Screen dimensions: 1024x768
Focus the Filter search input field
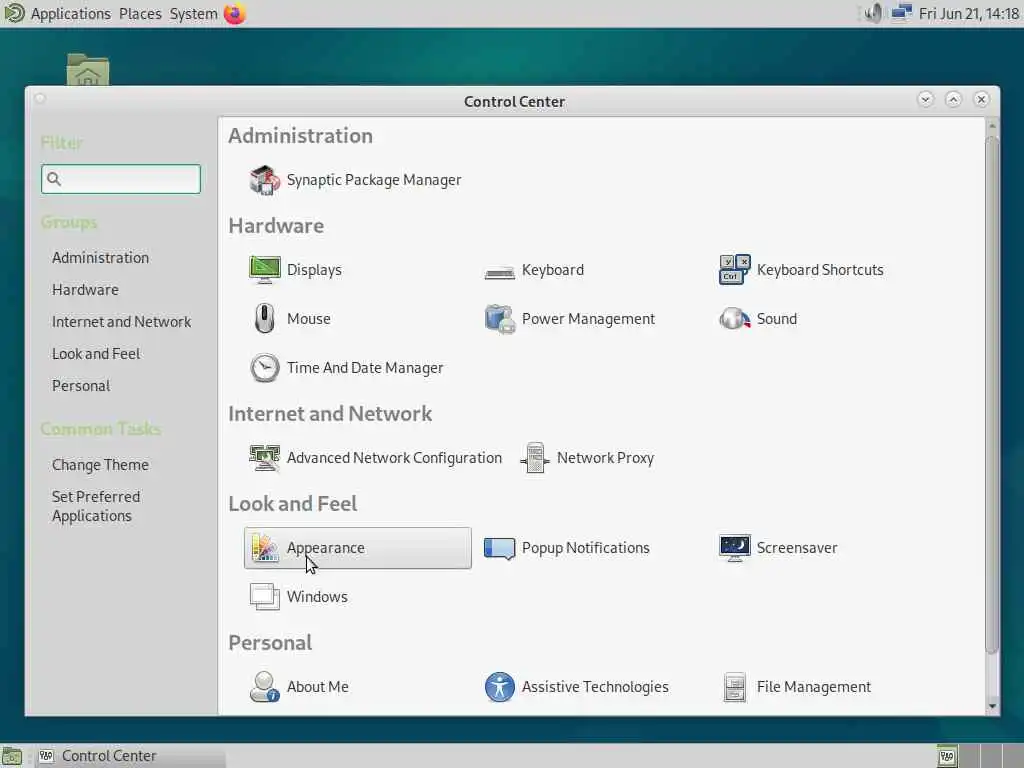[121, 179]
